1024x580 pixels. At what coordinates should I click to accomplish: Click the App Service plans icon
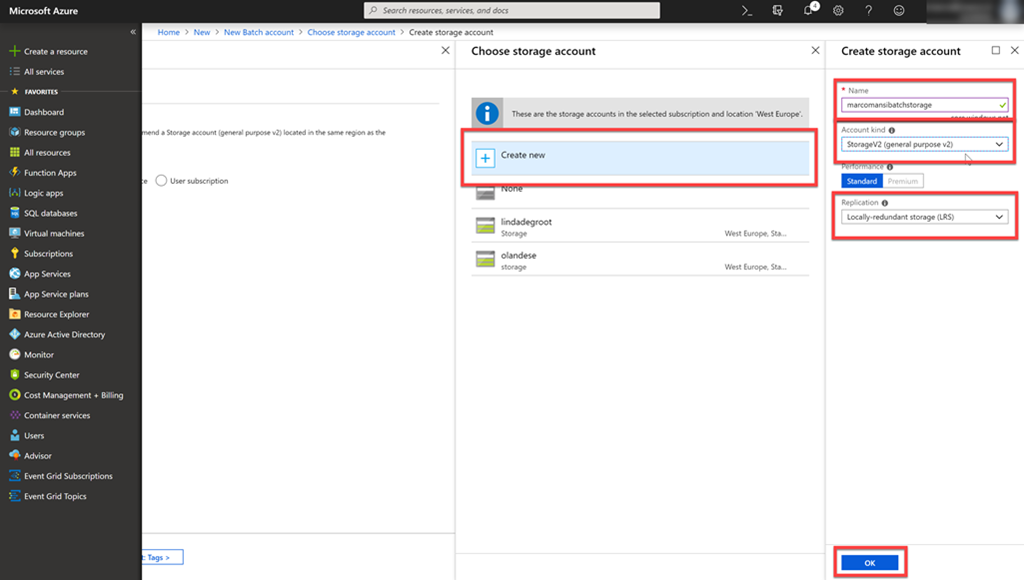(14, 294)
